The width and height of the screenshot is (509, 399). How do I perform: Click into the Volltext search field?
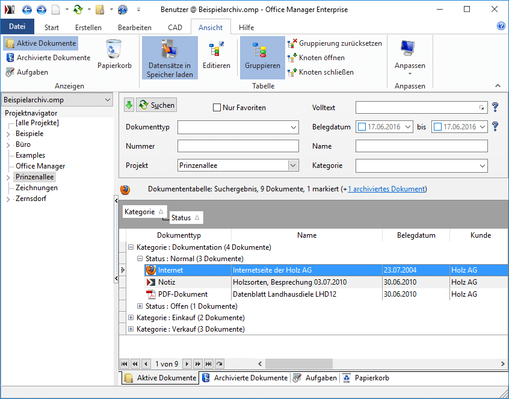point(421,107)
